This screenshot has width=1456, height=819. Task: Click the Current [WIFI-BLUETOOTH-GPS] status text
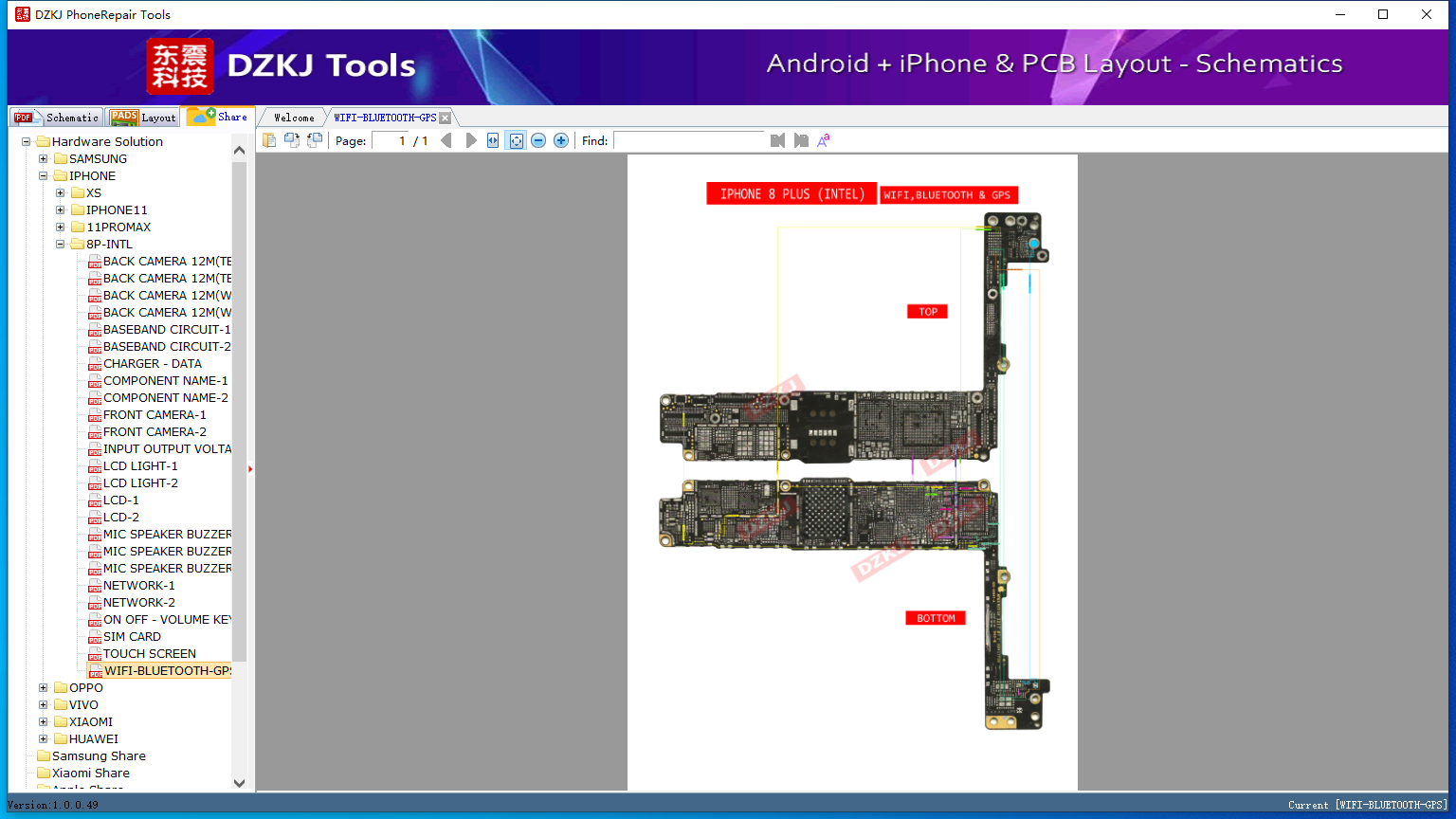1368,805
